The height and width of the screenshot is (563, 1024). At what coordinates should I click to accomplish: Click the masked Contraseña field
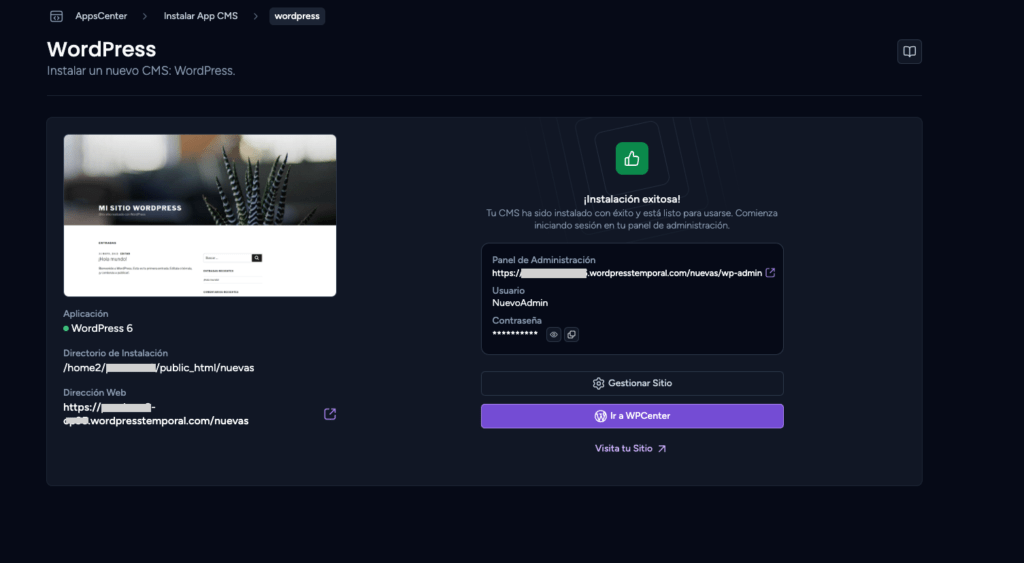515,334
